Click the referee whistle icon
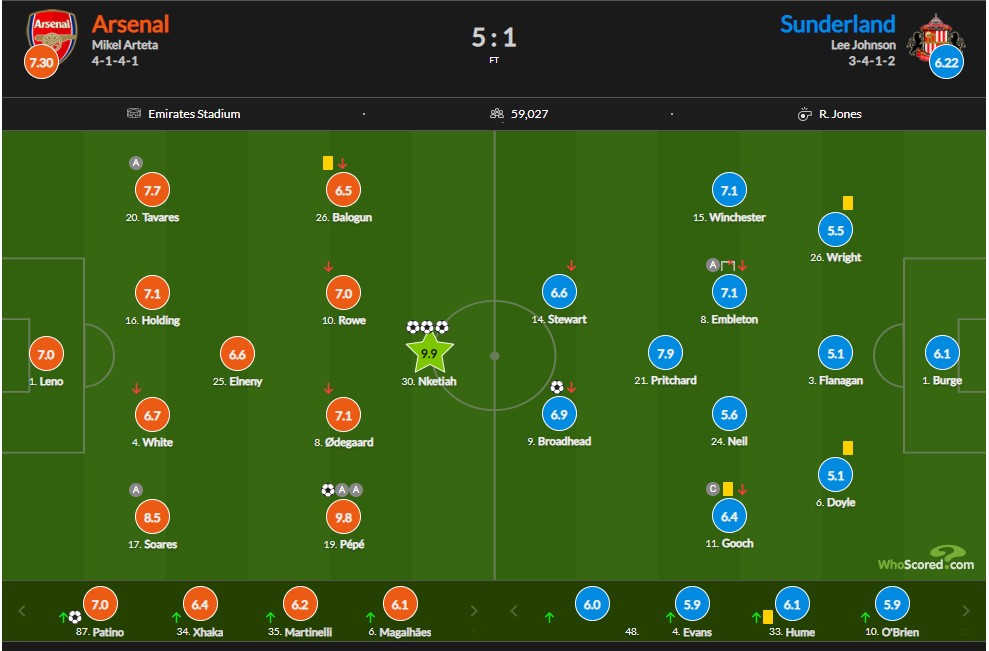The width and height of the screenshot is (989, 651). (x=804, y=114)
